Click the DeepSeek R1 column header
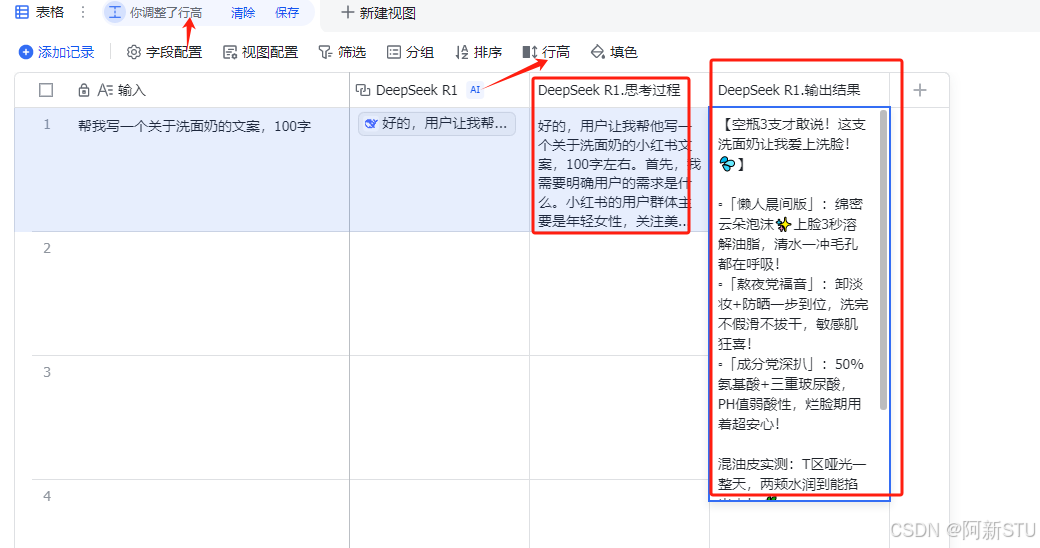The image size is (1040, 548). click(x=439, y=90)
